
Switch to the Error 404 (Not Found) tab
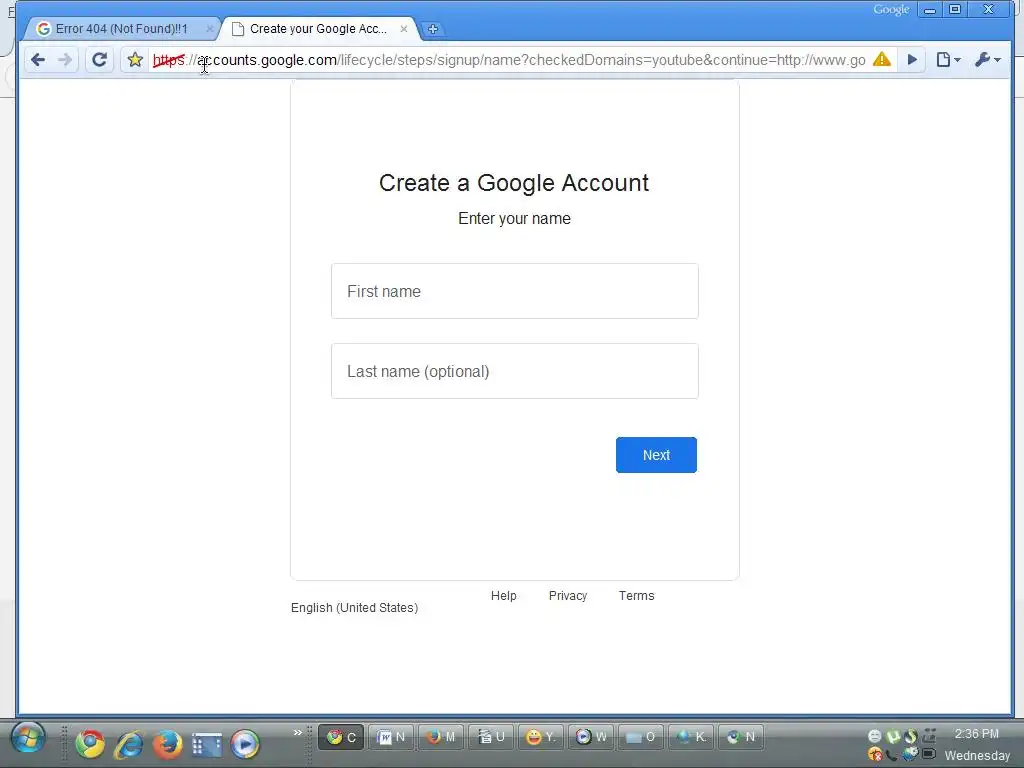[x=121, y=29]
